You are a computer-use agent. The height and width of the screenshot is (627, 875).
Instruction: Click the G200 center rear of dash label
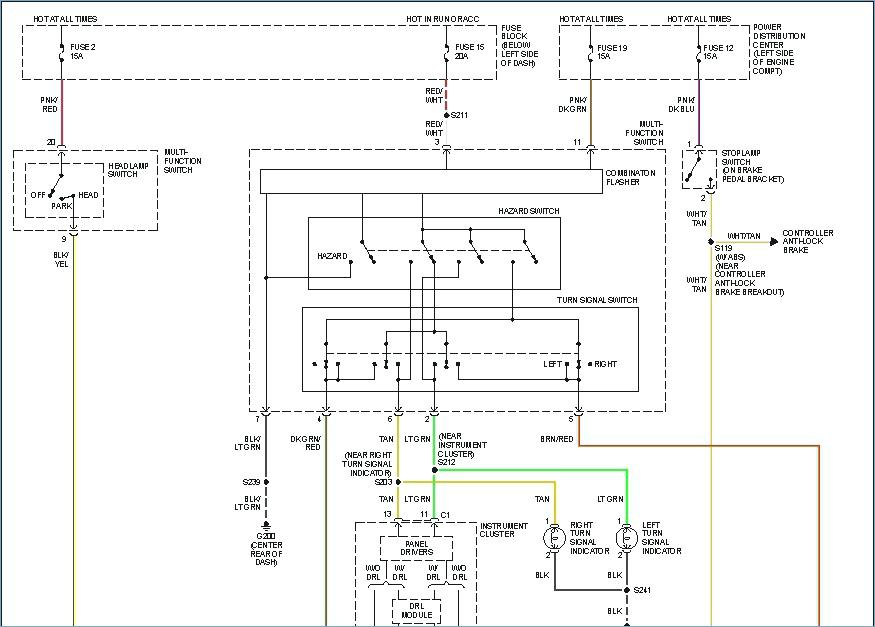point(266,549)
